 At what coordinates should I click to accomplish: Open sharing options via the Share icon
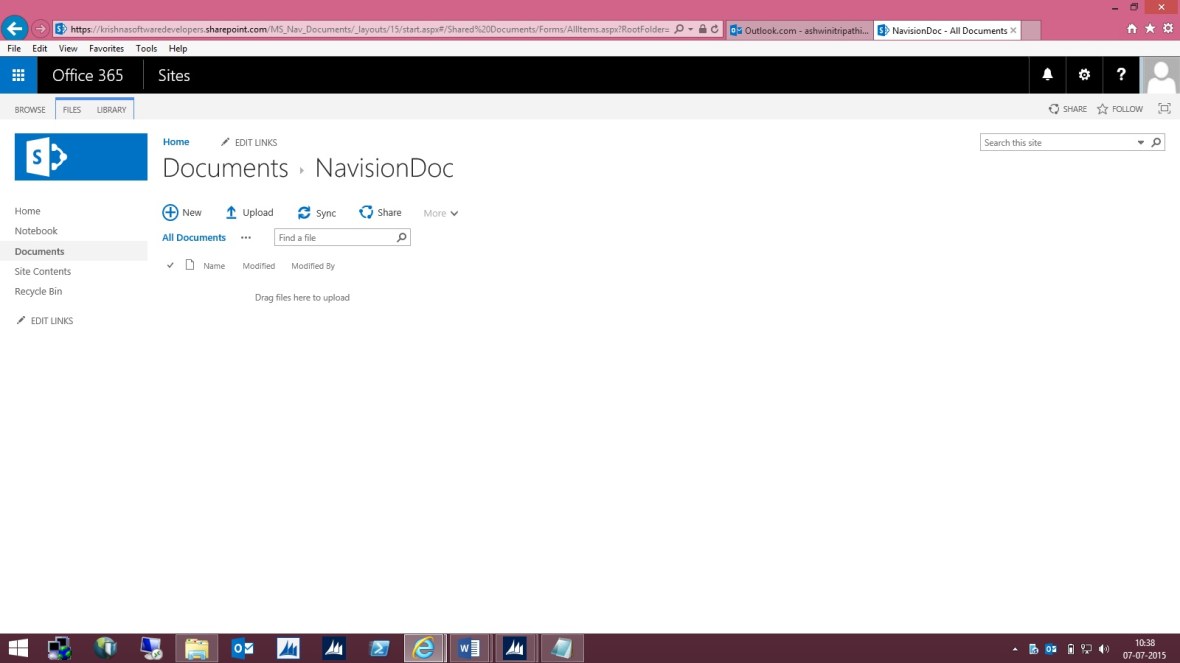pos(380,212)
